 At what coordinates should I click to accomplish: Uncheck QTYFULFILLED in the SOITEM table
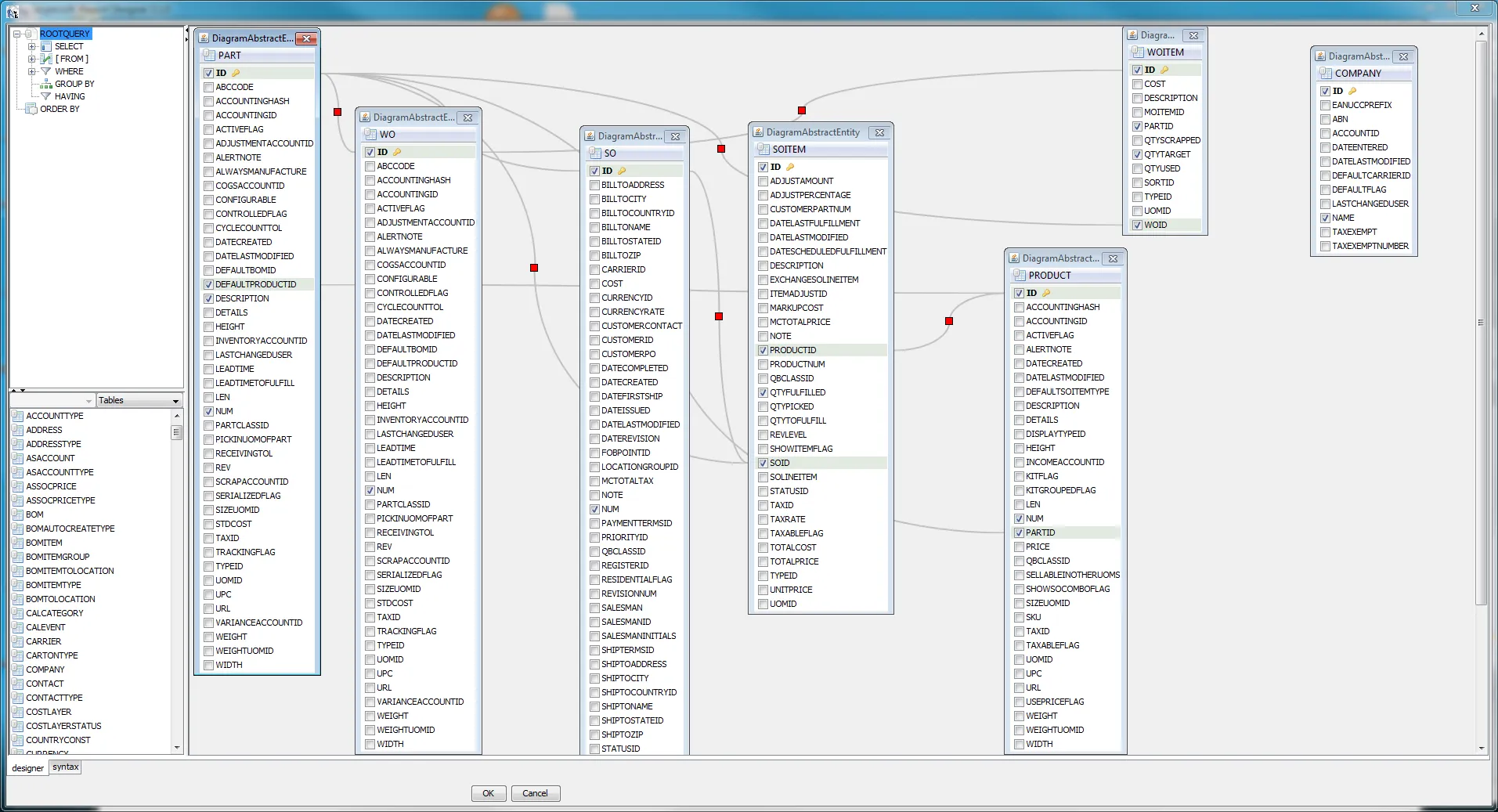point(763,392)
